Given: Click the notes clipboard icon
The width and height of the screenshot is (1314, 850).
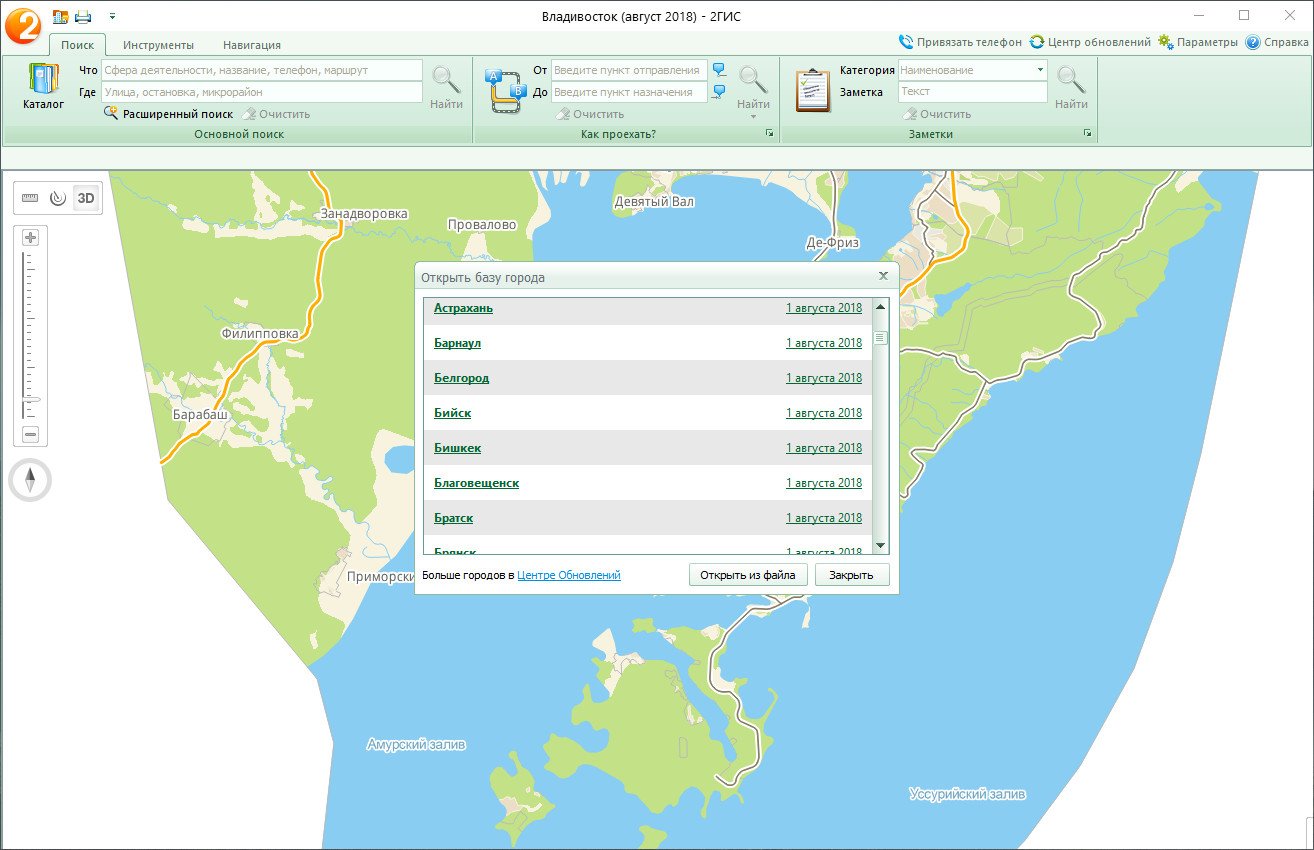Looking at the screenshot, I should tap(813, 89).
